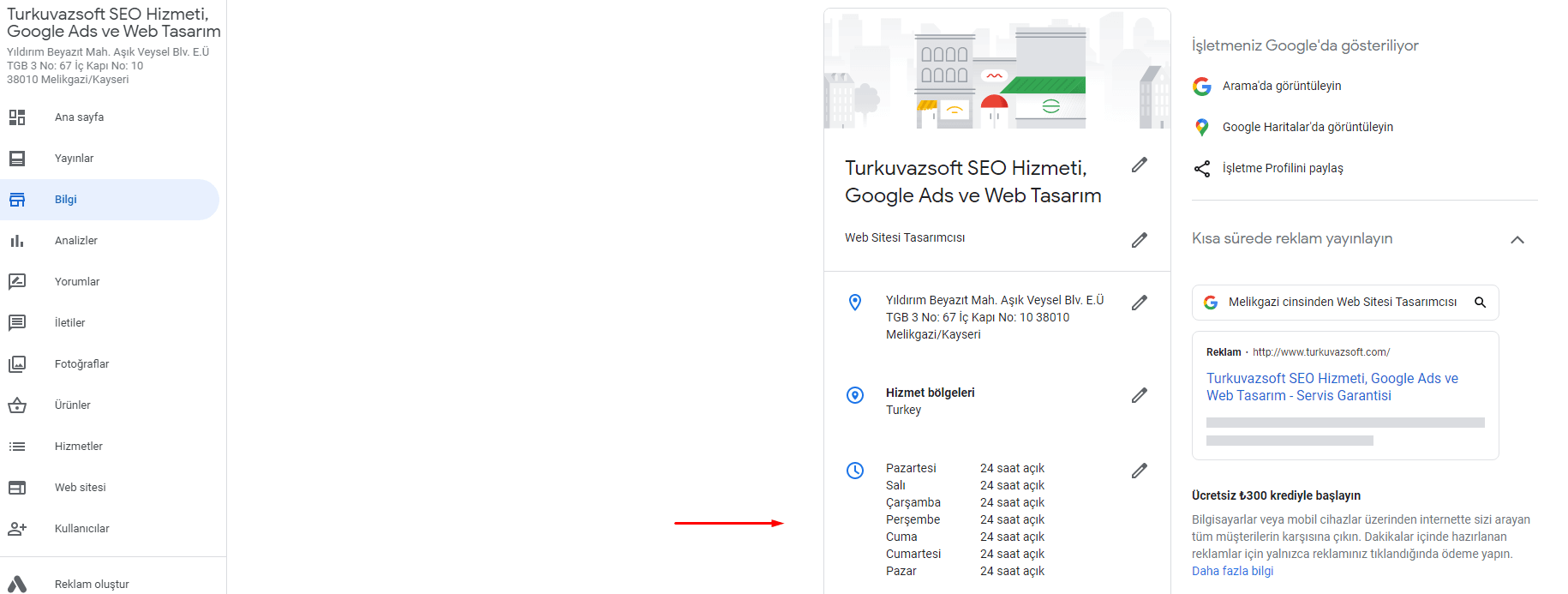This screenshot has height=594, width=1568.
Task: Click the service area target icon
Action: point(855,395)
